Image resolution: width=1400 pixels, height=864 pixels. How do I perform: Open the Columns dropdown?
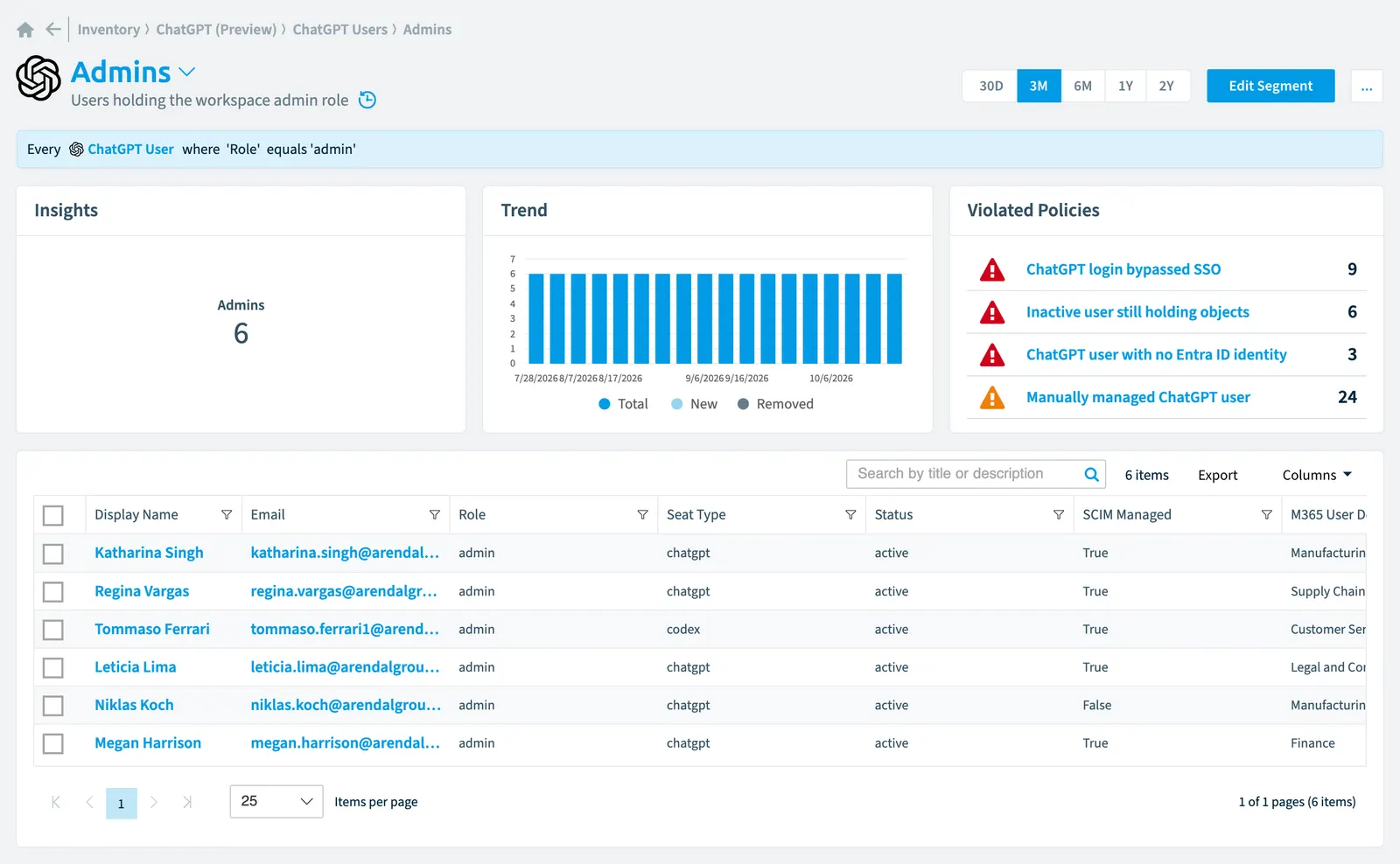pos(1317,475)
